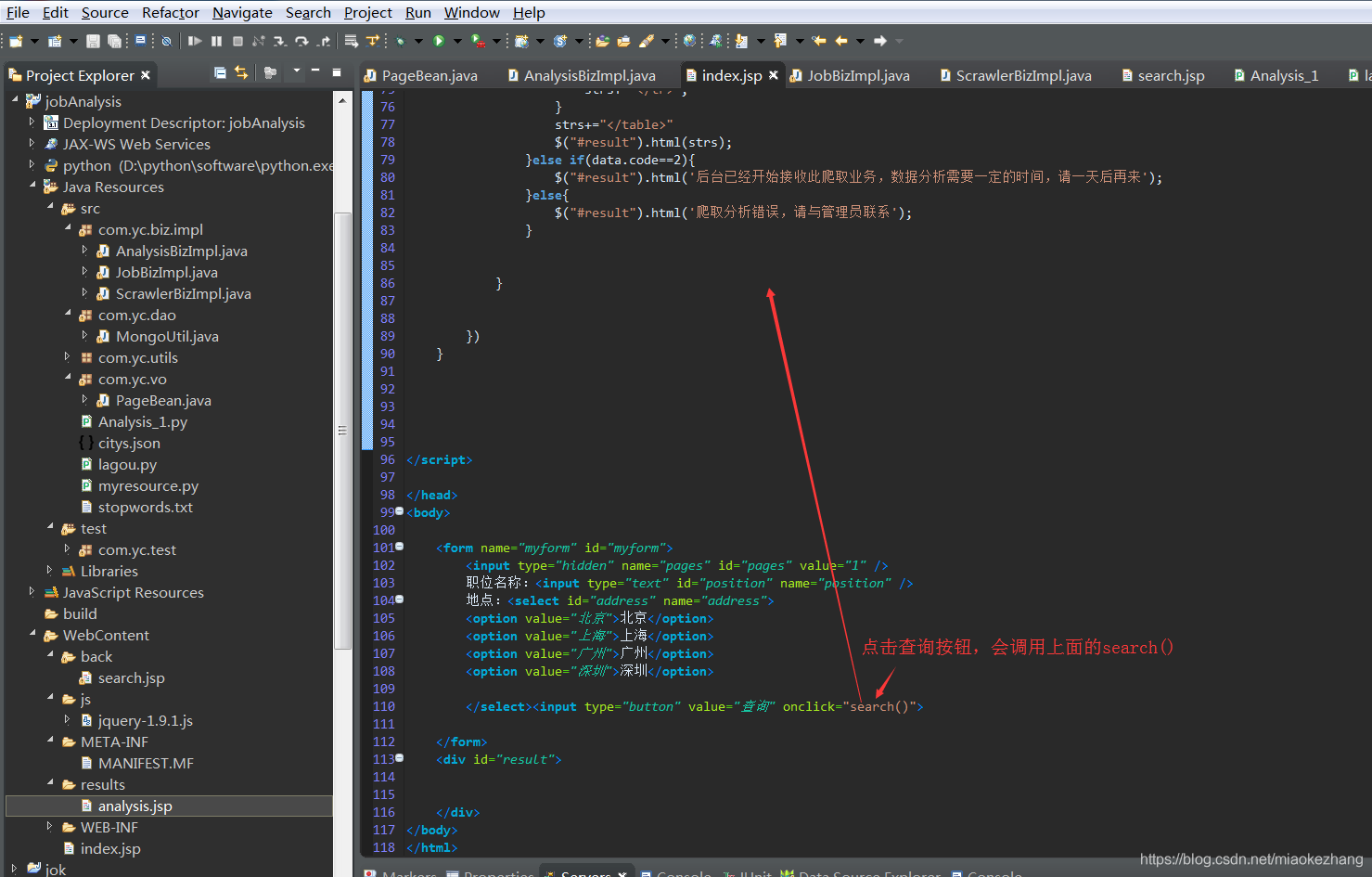1372x877 pixels.
Task: Click the Step Over icon
Action: point(301,41)
